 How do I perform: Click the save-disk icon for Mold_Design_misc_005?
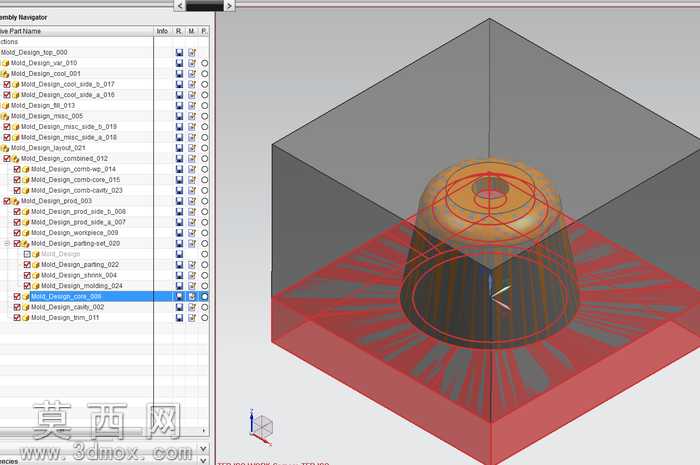[x=179, y=116]
